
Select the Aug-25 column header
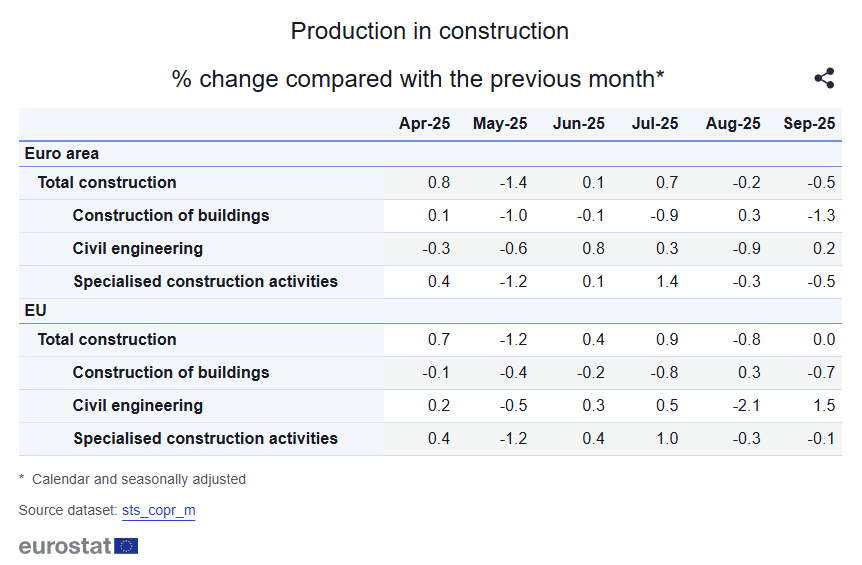point(733,124)
